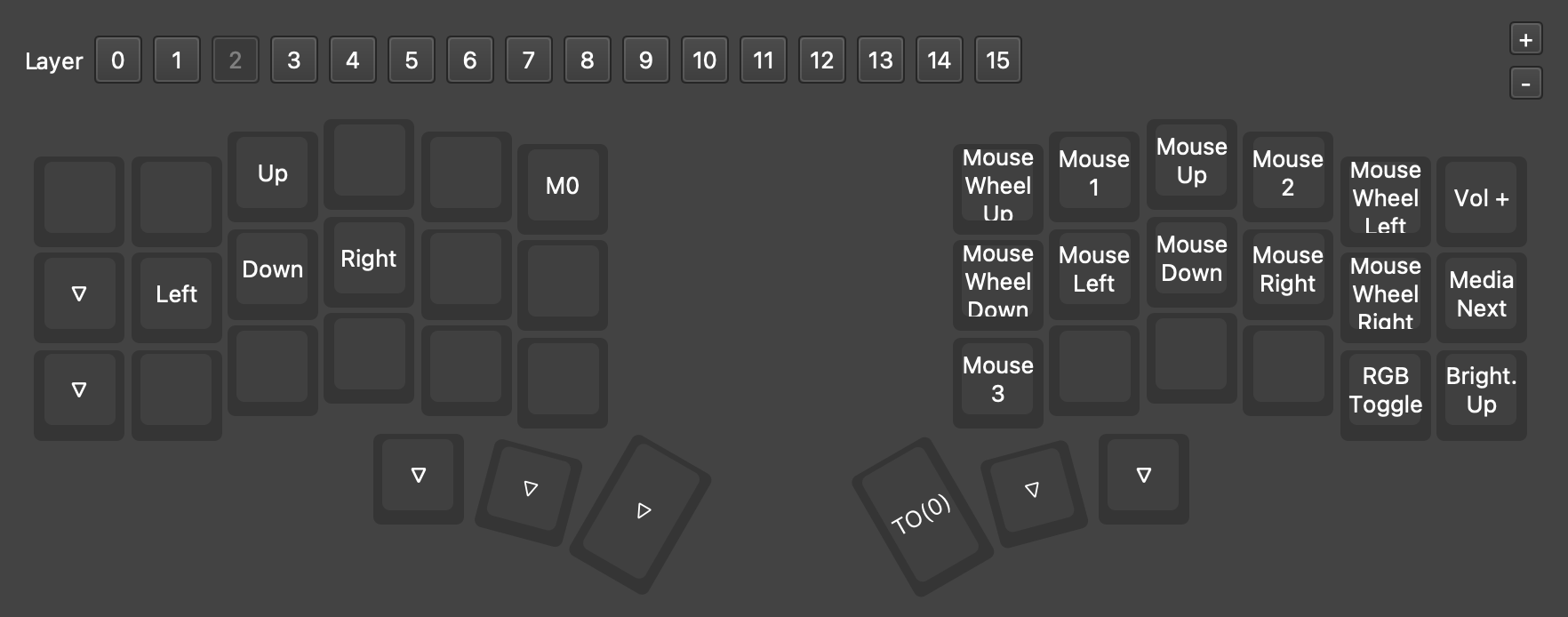This screenshot has height=617, width=1568.
Task: Select the Mouse Right key
Action: coord(1287,269)
